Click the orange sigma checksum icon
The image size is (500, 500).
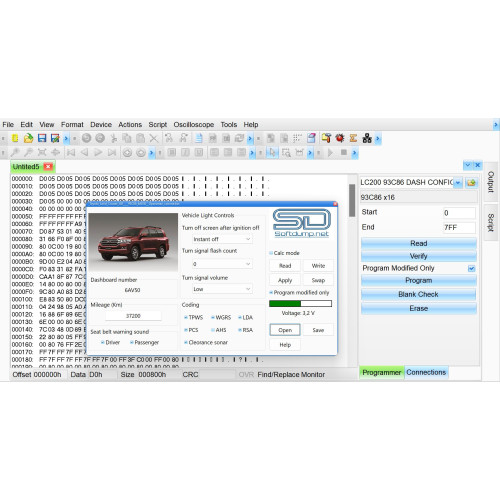coord(353,138)
